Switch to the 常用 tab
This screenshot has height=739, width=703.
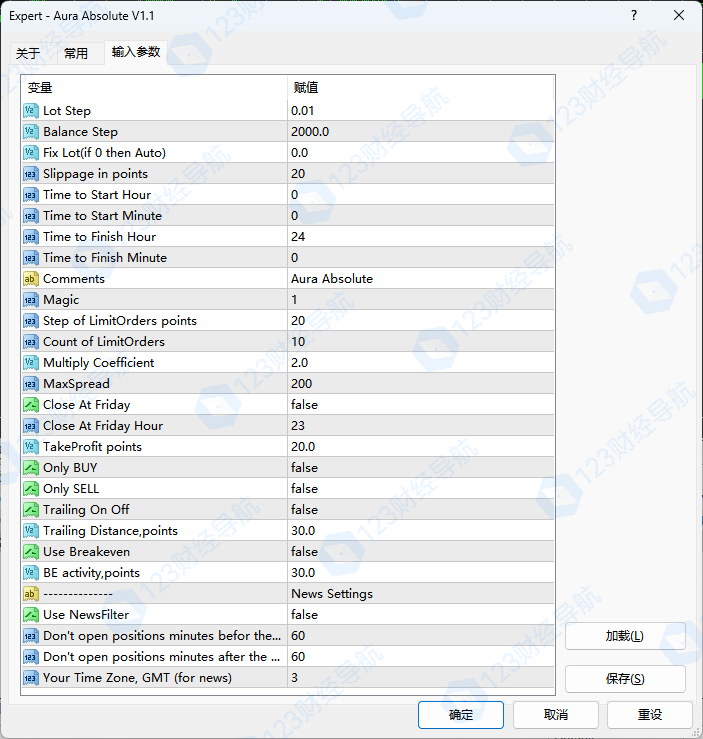point(76,53)
